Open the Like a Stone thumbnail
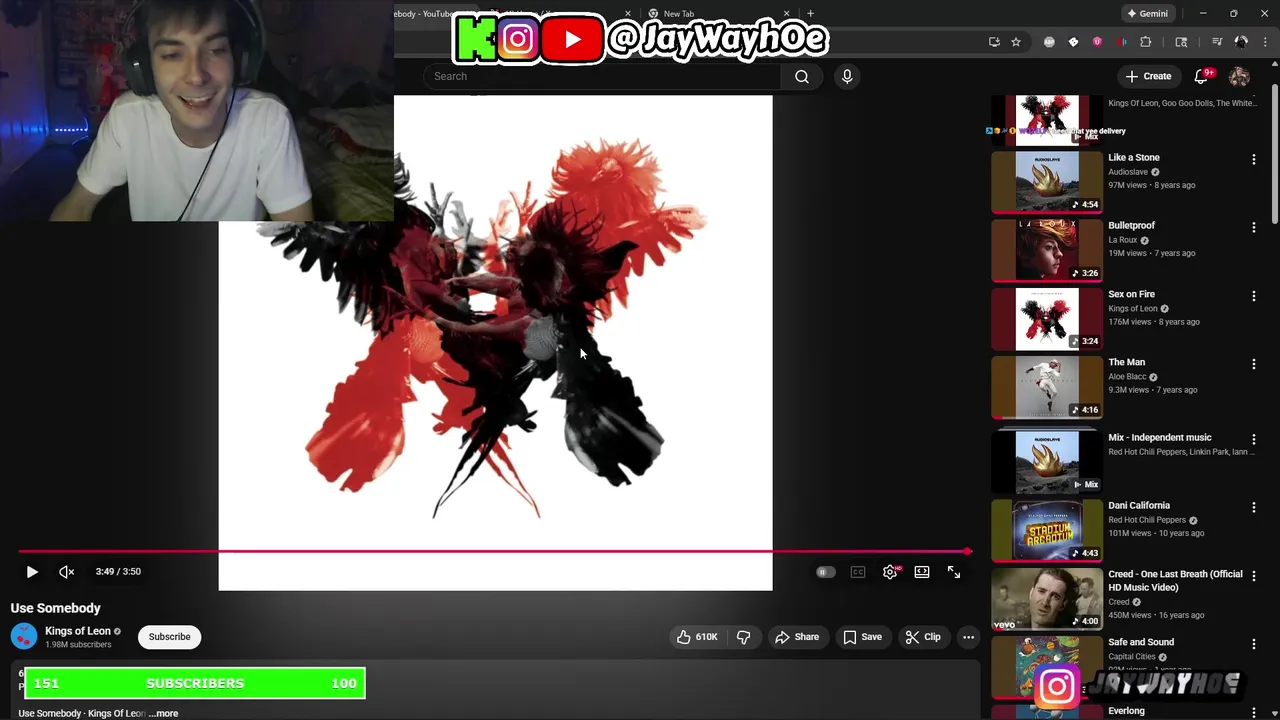 coord(1047,181)
